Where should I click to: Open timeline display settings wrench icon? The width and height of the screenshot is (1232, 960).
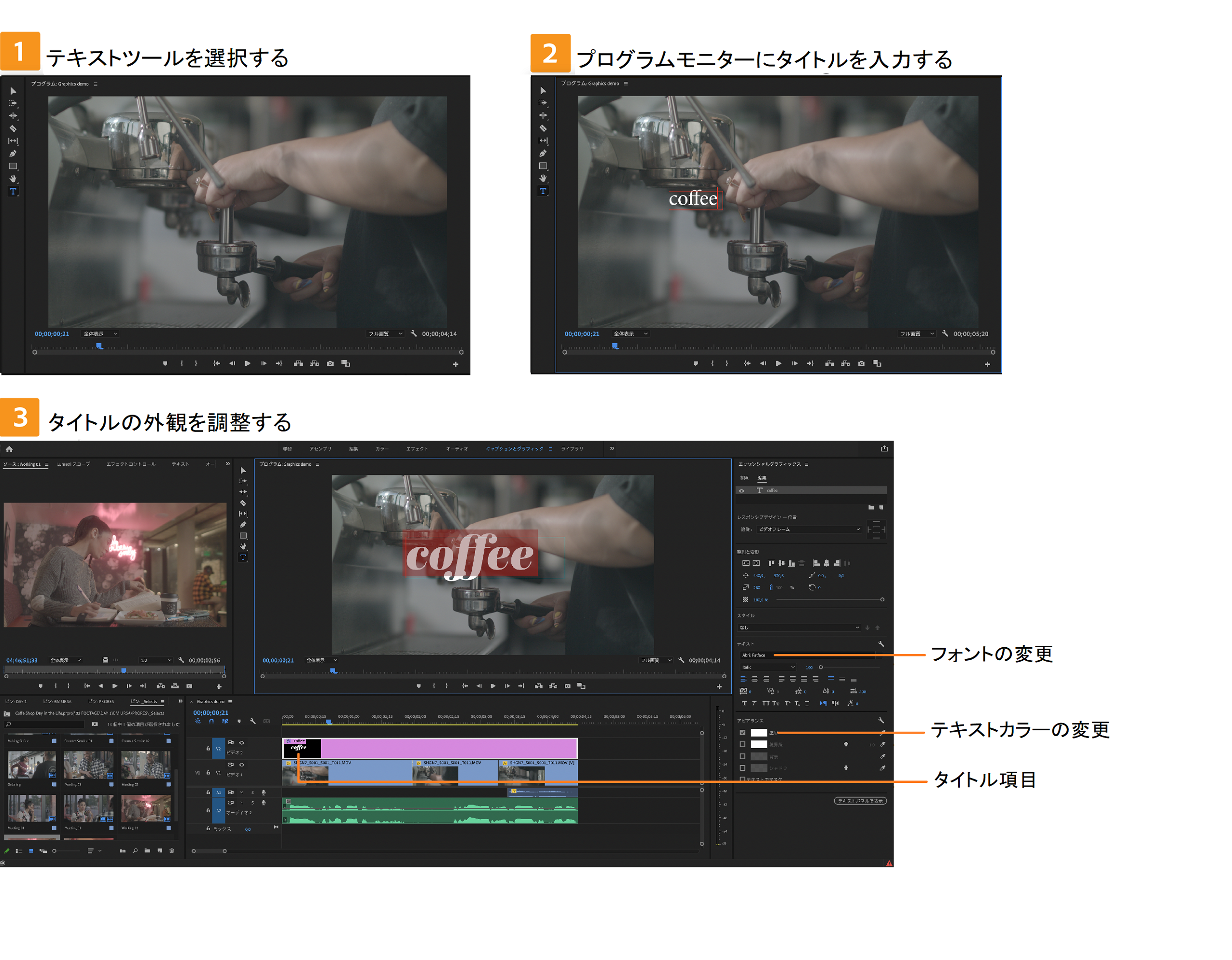(x=252, y=722)
